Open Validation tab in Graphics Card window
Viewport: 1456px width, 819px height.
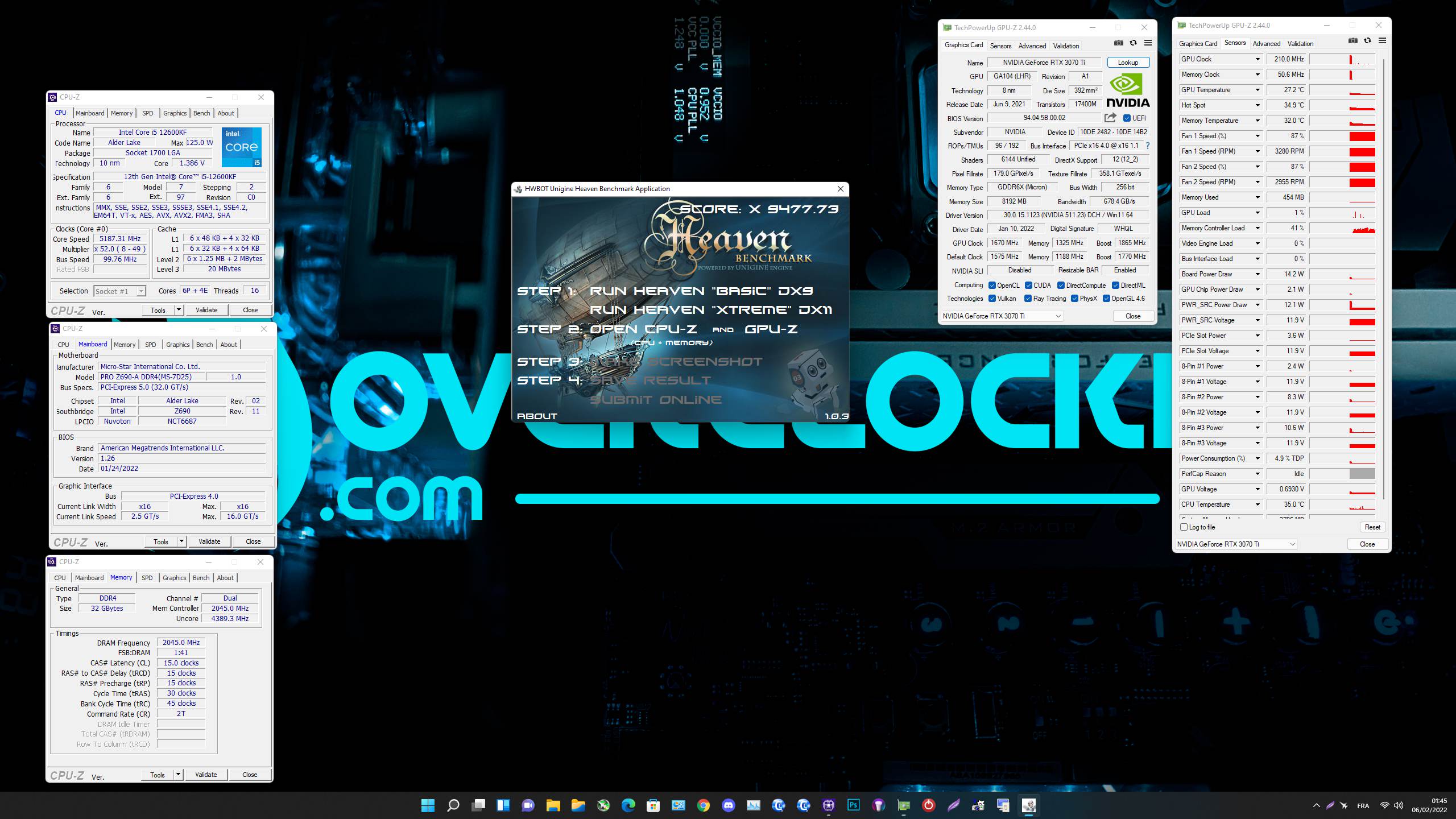(1066, 46)
